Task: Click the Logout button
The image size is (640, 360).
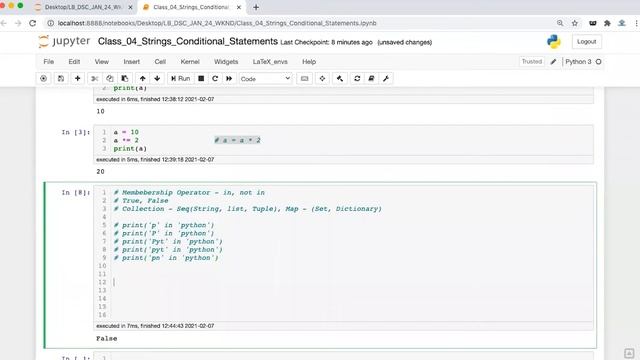Action: click(587, 42)
